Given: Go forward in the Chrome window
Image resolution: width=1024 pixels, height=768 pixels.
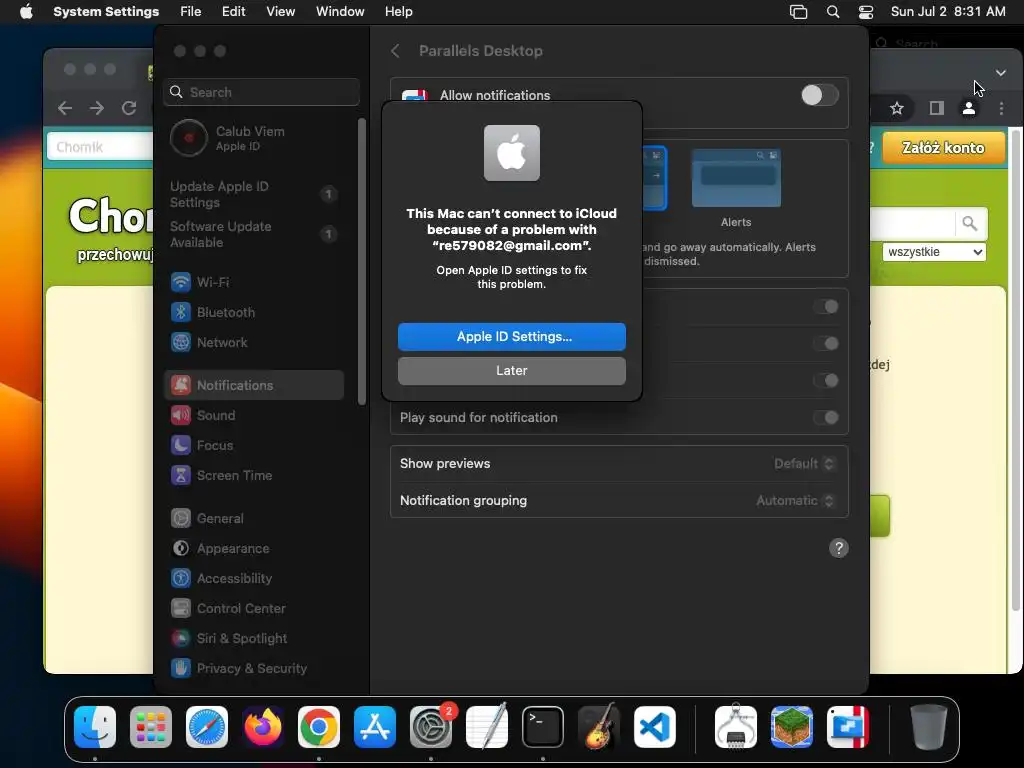Looking at the screenshot, I should (x=97, y=108).
